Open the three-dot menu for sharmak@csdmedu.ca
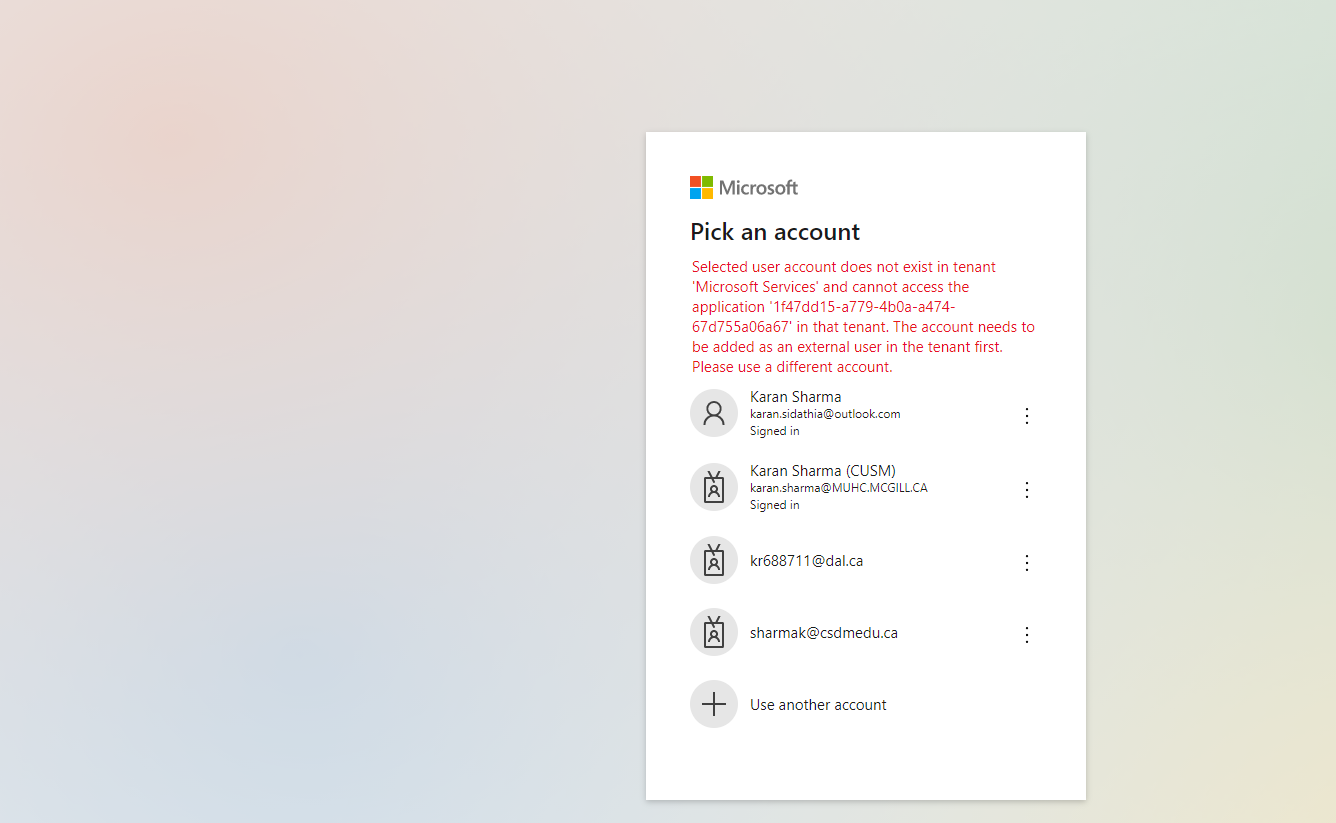 (1026, 634)
